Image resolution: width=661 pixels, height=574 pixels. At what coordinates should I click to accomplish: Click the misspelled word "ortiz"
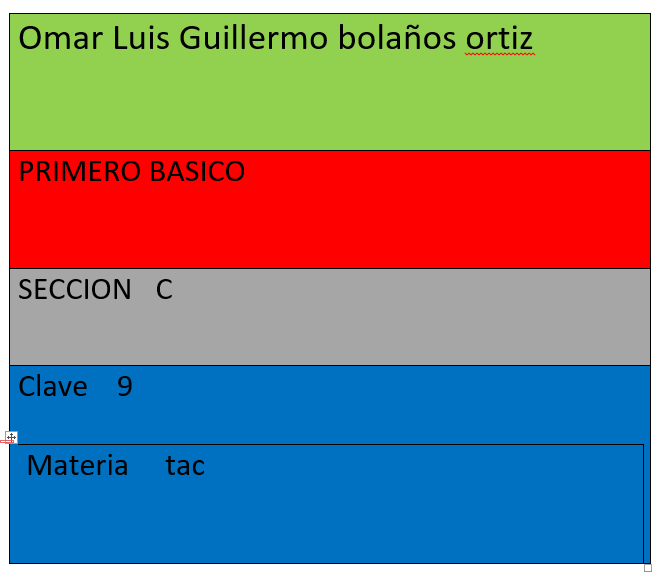pos(500,38)
